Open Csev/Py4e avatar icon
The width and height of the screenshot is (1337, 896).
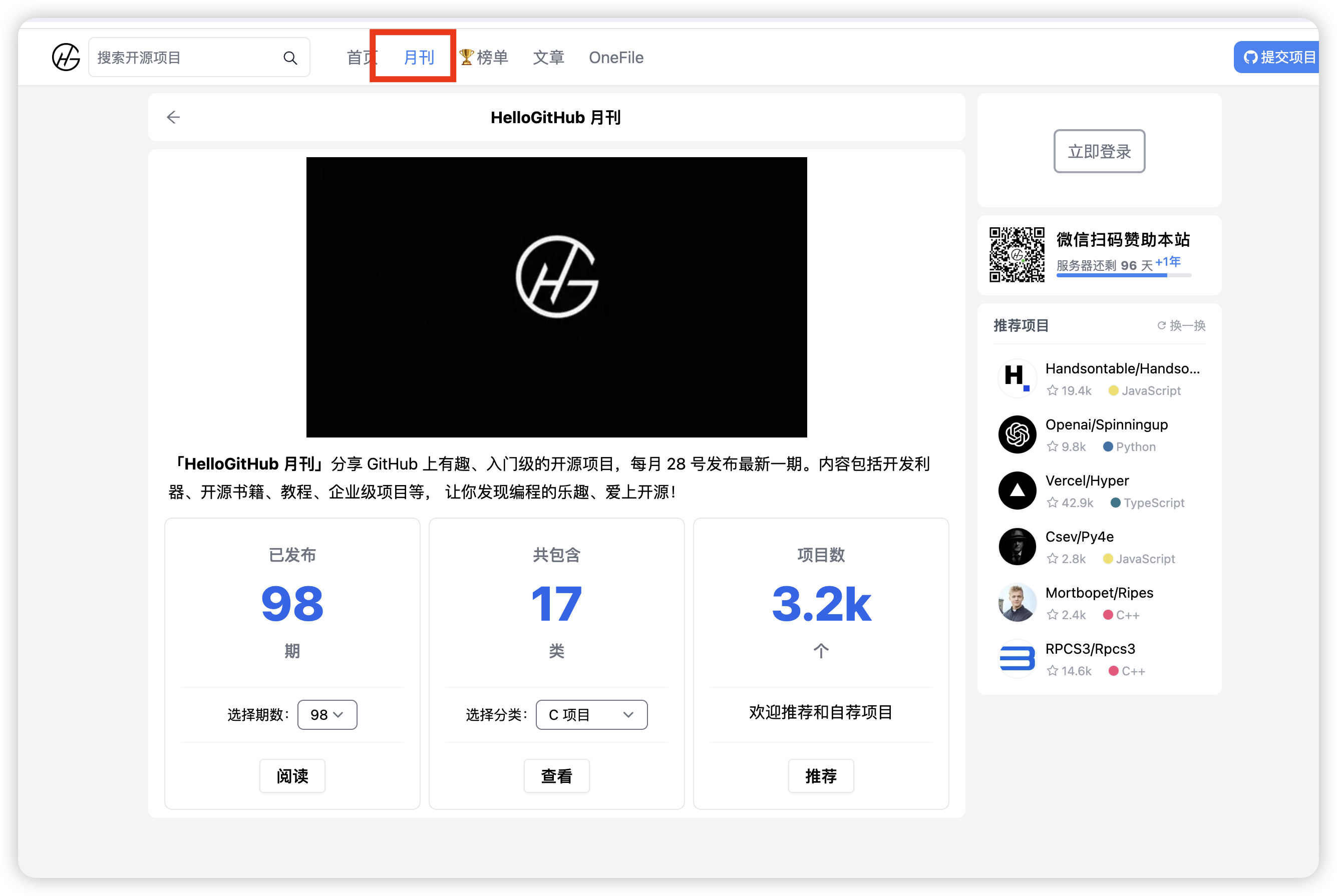[x=1017, y=546]
